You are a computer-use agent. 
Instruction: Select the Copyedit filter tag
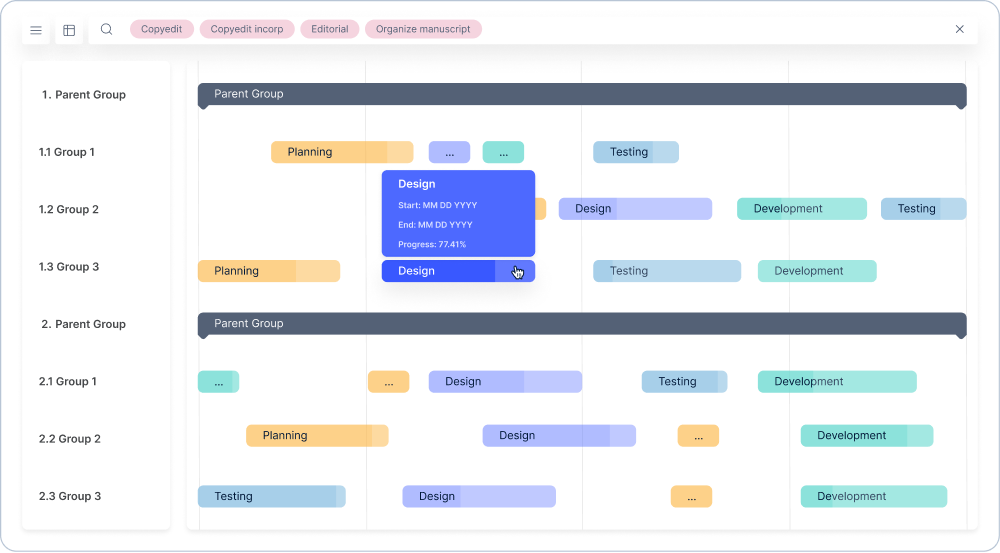pyautogui.click(x=161, y=30)
